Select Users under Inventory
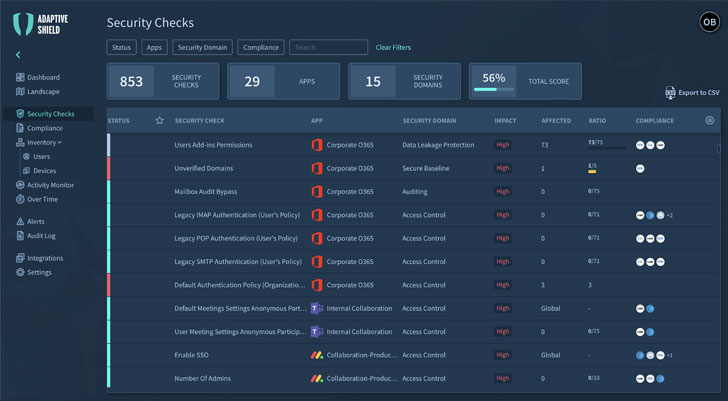The image size is (728, 401). pyautogui.click(x=41, y=157)
